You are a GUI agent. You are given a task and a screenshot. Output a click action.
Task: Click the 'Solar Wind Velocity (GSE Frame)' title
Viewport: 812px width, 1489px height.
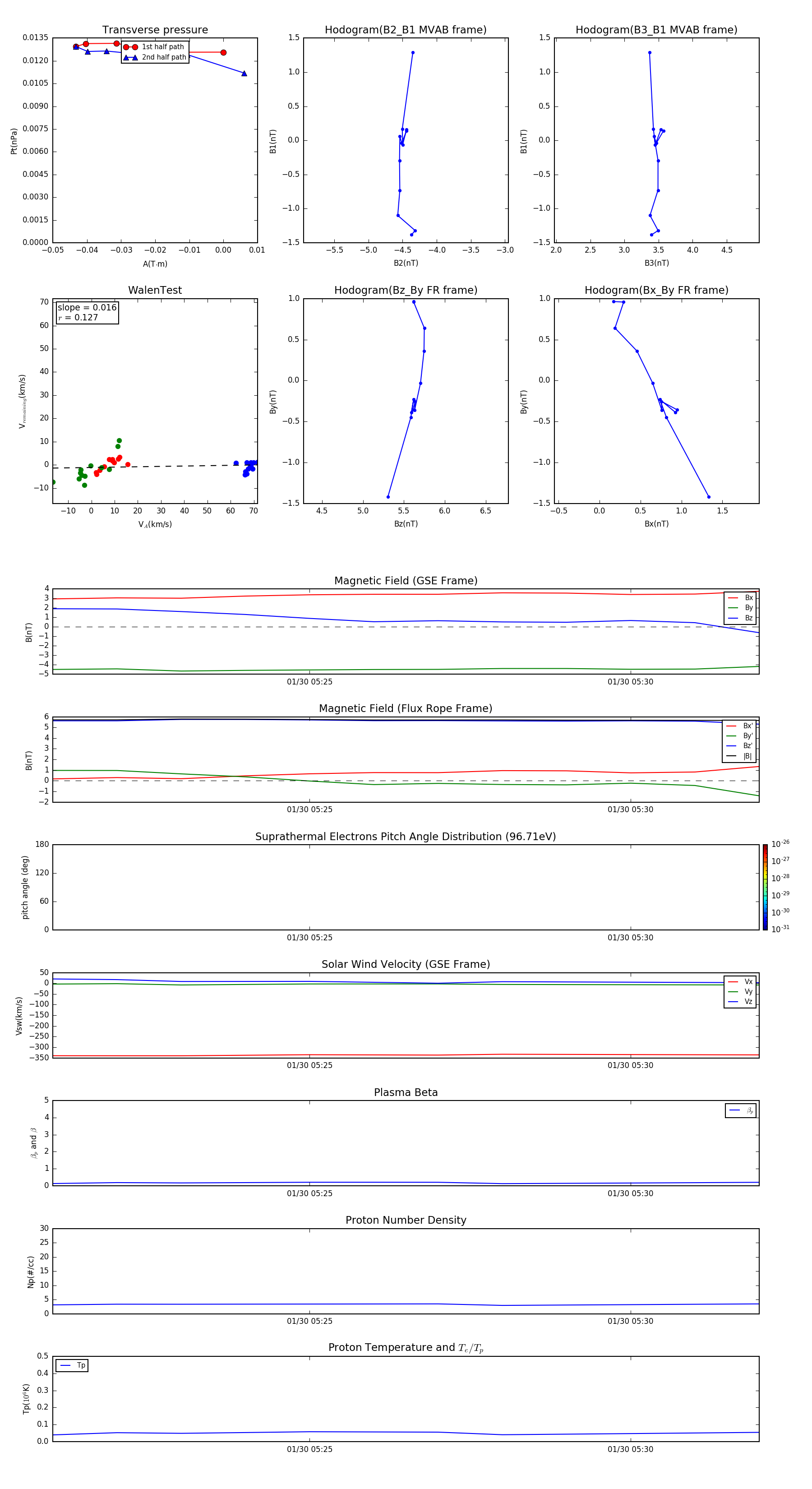[x=406, y=964]
